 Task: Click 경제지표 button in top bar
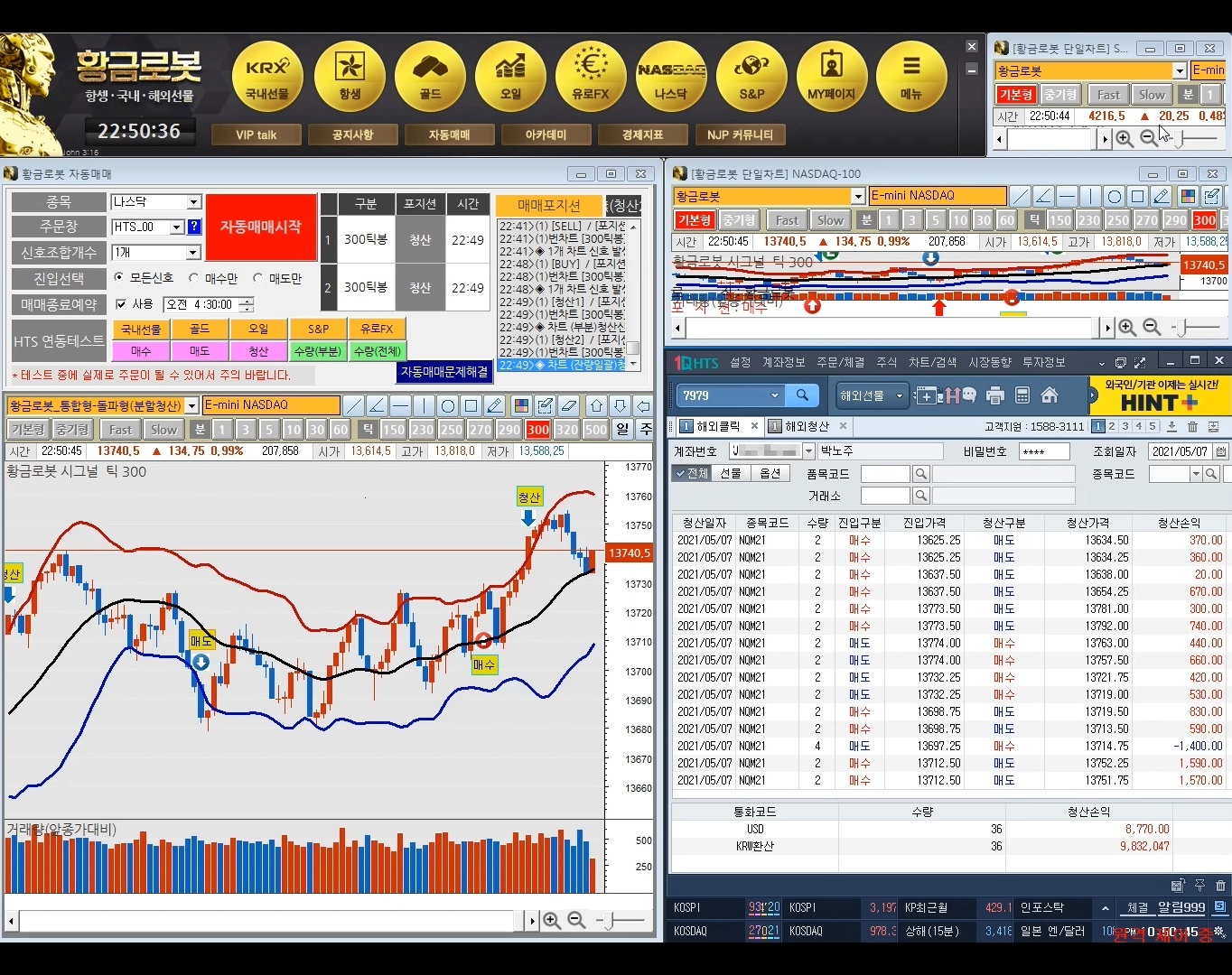[642, 135]
